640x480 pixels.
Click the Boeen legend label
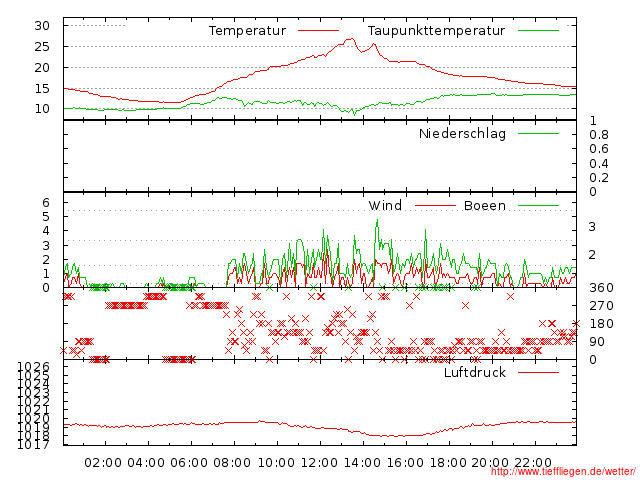(485, 205)
